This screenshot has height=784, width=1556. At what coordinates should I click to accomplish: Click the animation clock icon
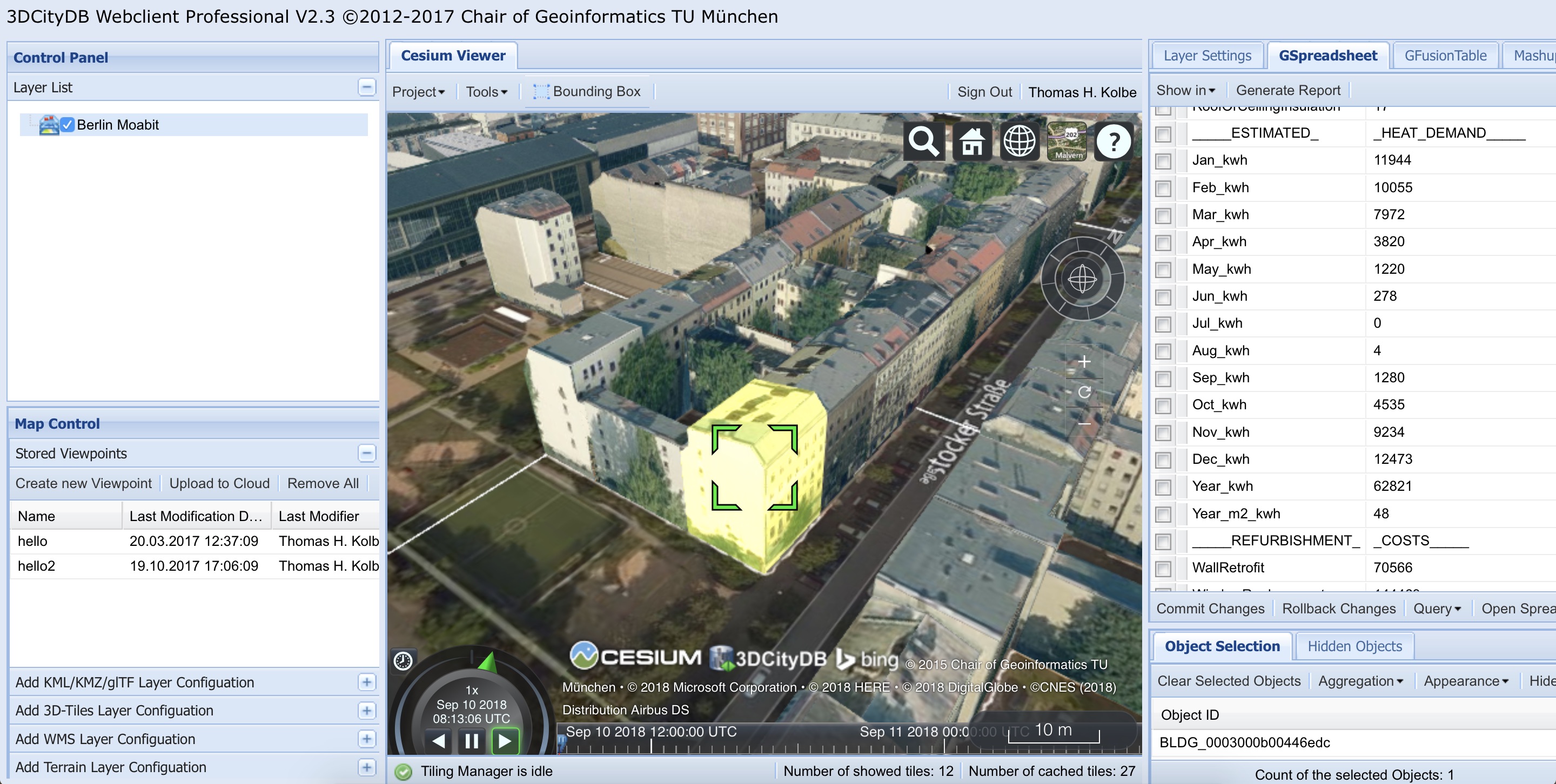[403, 661]
